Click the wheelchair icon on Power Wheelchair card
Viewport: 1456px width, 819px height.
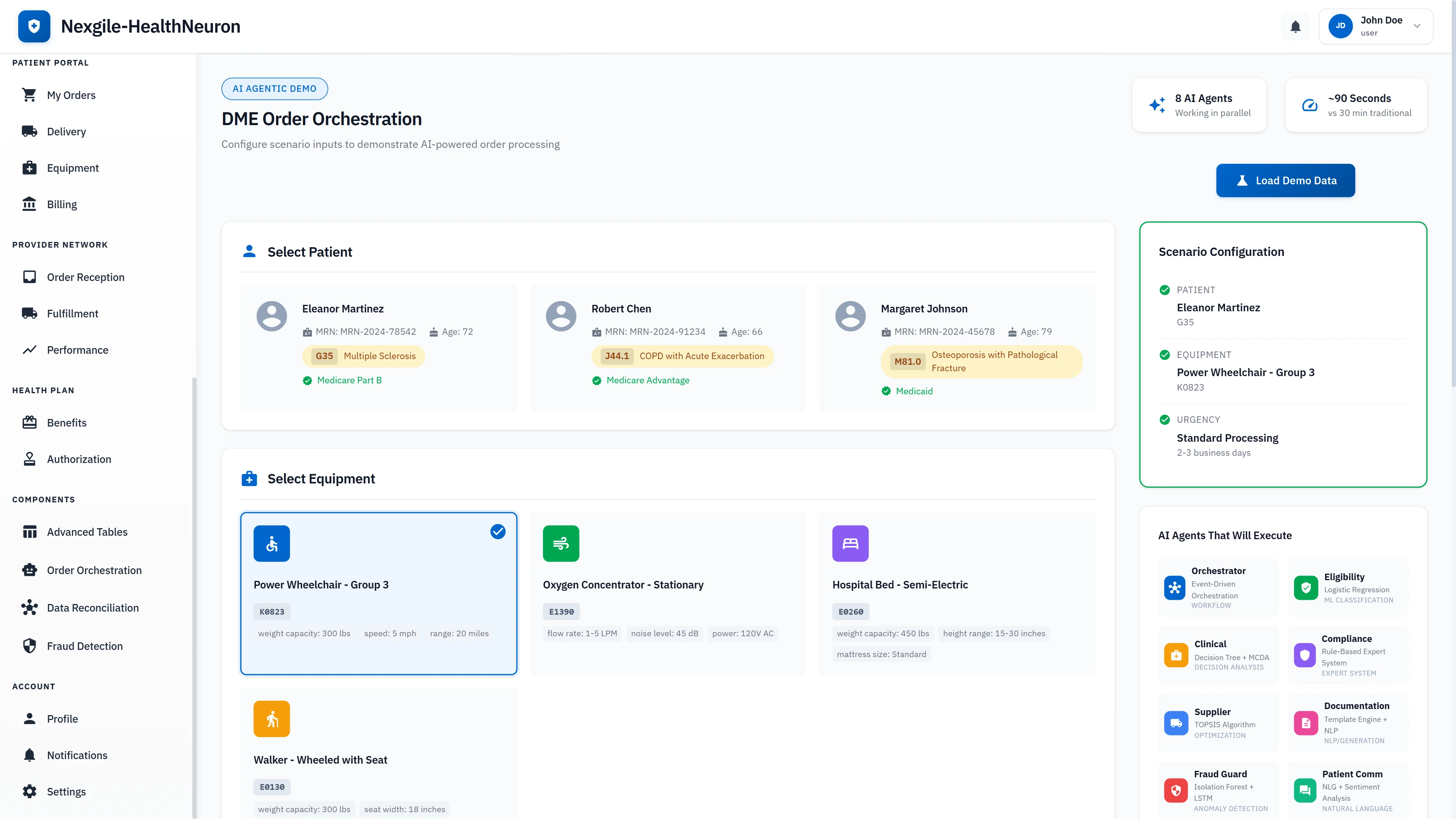[272, 543]
